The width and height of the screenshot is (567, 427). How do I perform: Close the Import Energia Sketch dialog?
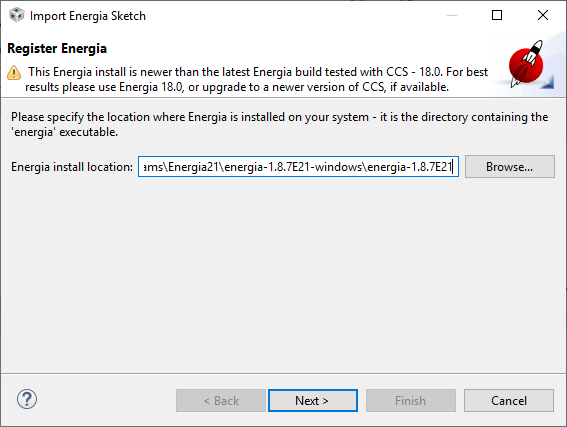[x=543, y=15]
